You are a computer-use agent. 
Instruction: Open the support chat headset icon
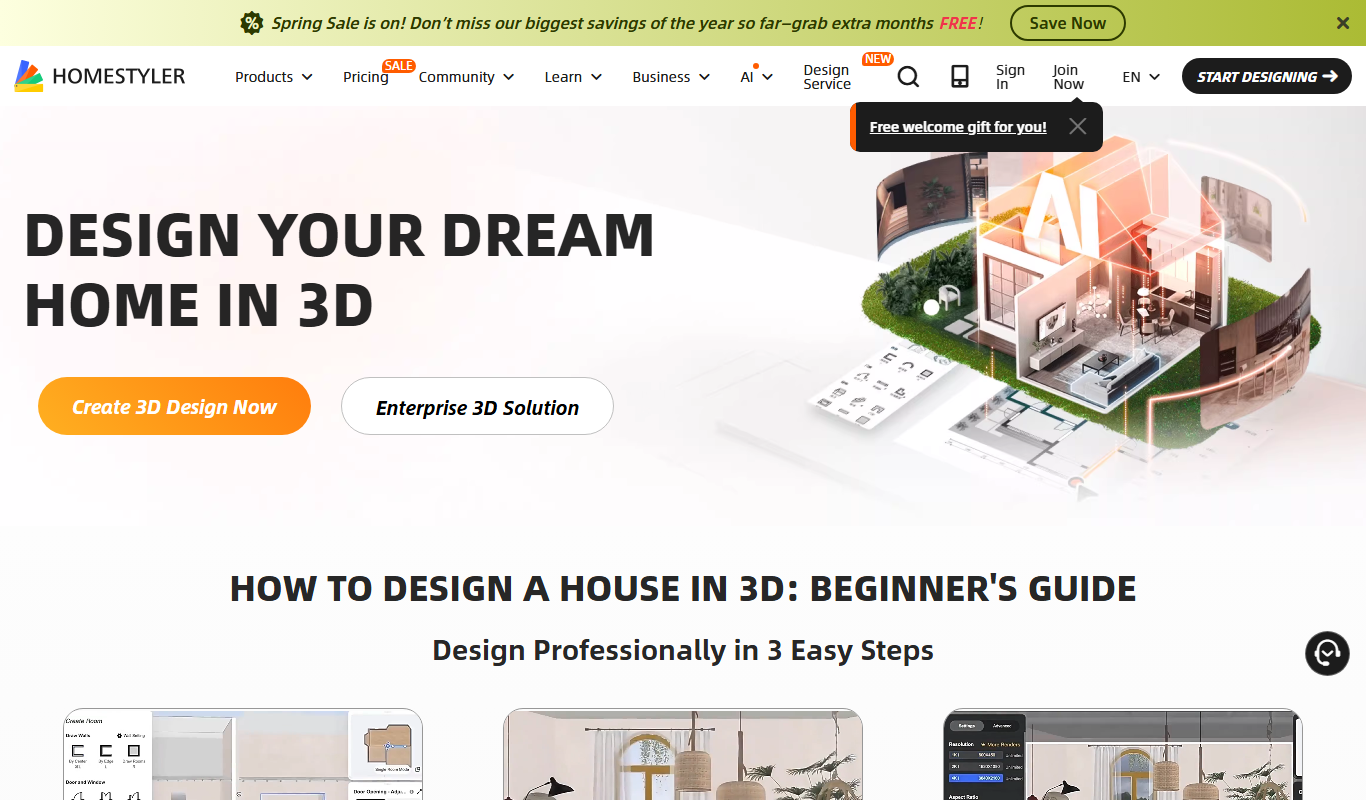tap(1327, 653)
